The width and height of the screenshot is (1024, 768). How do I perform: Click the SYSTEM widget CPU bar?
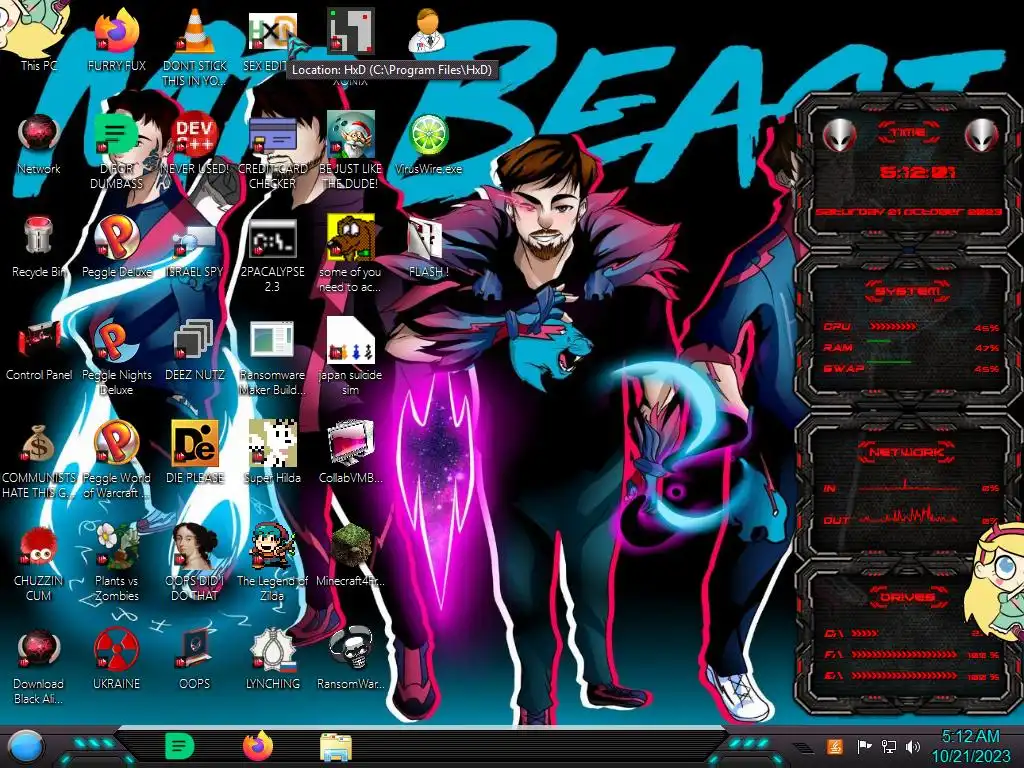point(893,327)
